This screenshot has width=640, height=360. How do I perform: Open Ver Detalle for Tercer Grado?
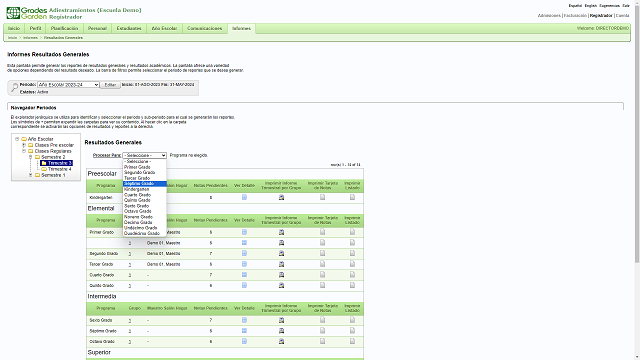(x=244, y=264)
